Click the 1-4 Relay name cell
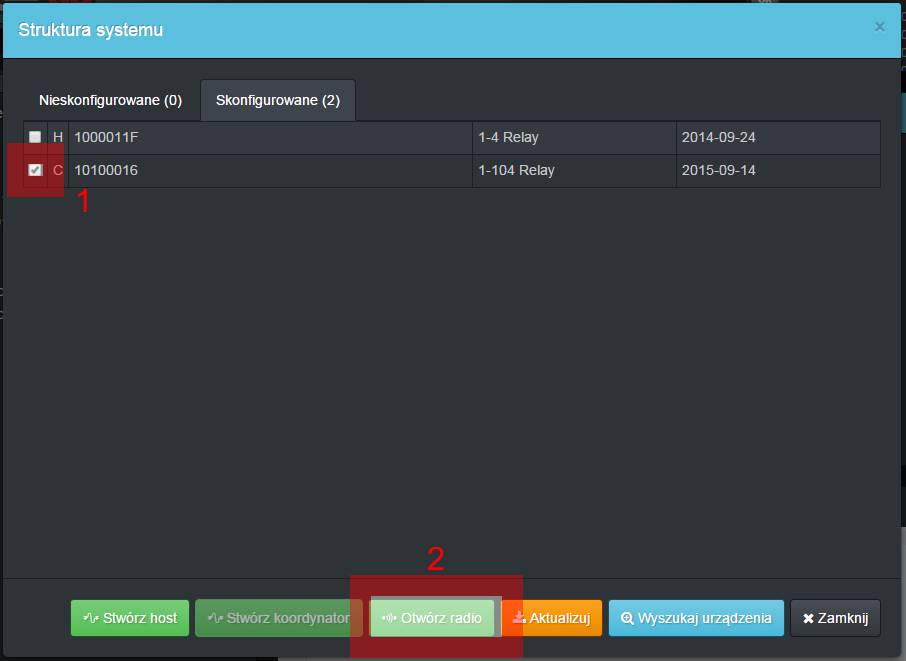 pyautogui.click(x=508, y=137)
